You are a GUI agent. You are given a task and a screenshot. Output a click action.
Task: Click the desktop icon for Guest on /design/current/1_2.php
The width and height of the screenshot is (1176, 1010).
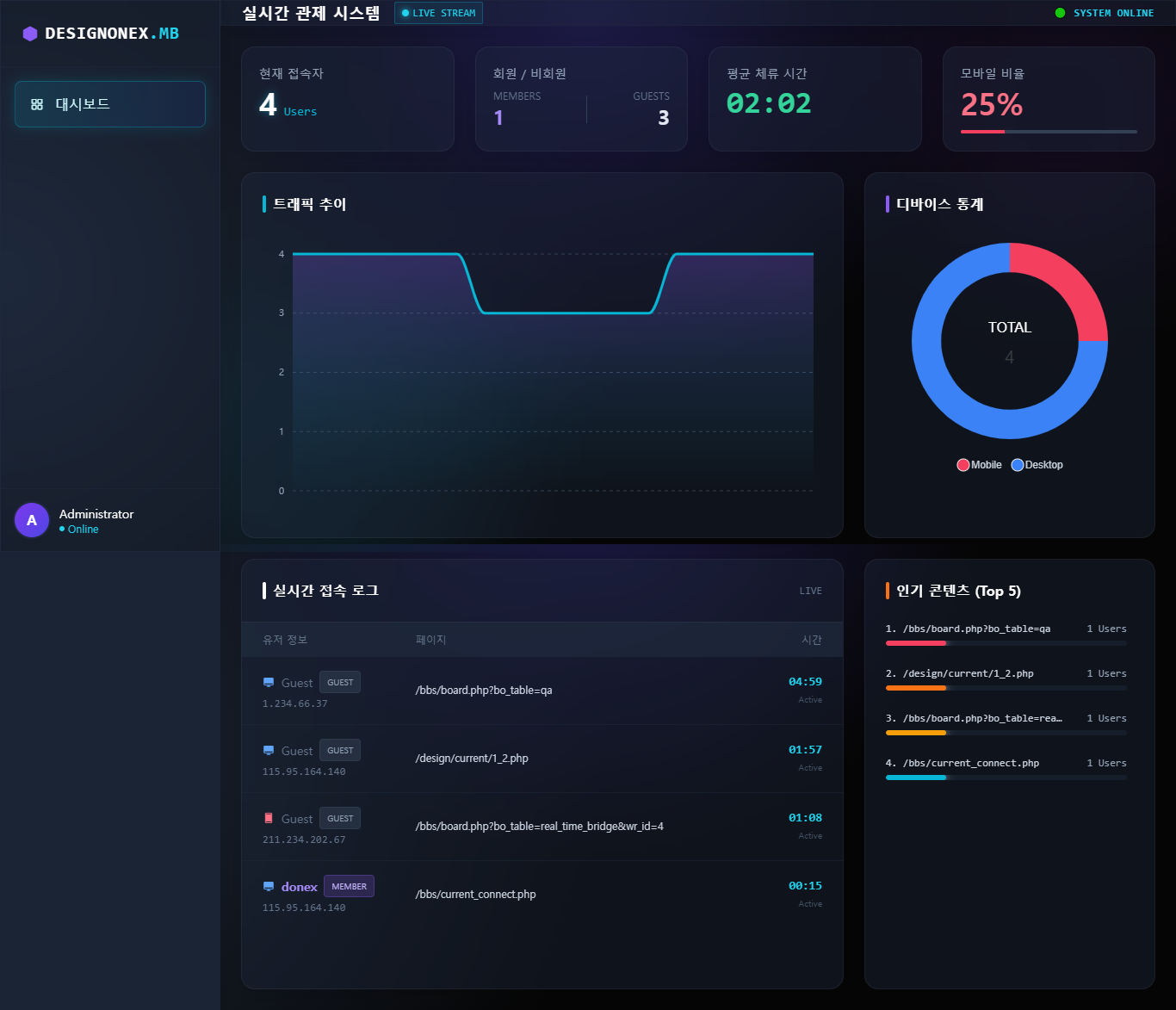[269, 751]
